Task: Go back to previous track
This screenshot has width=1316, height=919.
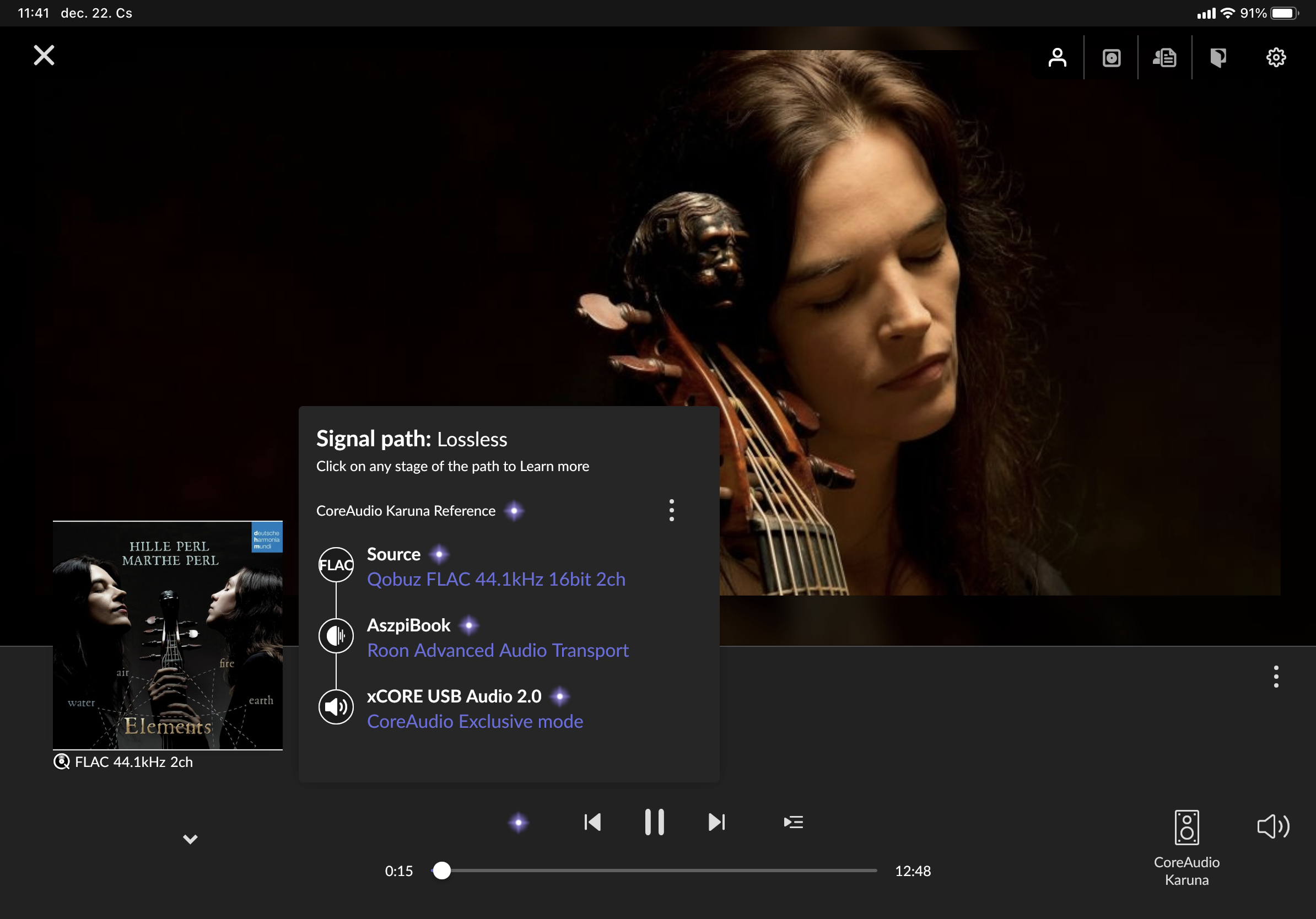Action: pos(592,822)
